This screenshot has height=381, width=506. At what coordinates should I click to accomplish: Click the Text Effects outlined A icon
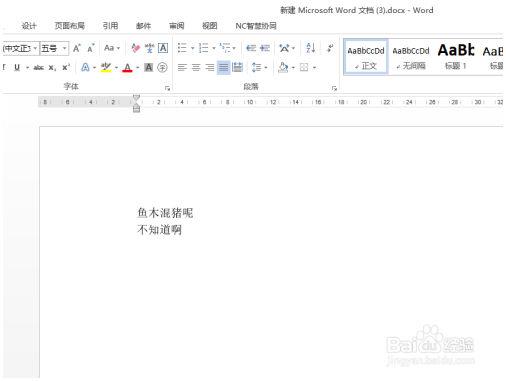click(85, 68)
